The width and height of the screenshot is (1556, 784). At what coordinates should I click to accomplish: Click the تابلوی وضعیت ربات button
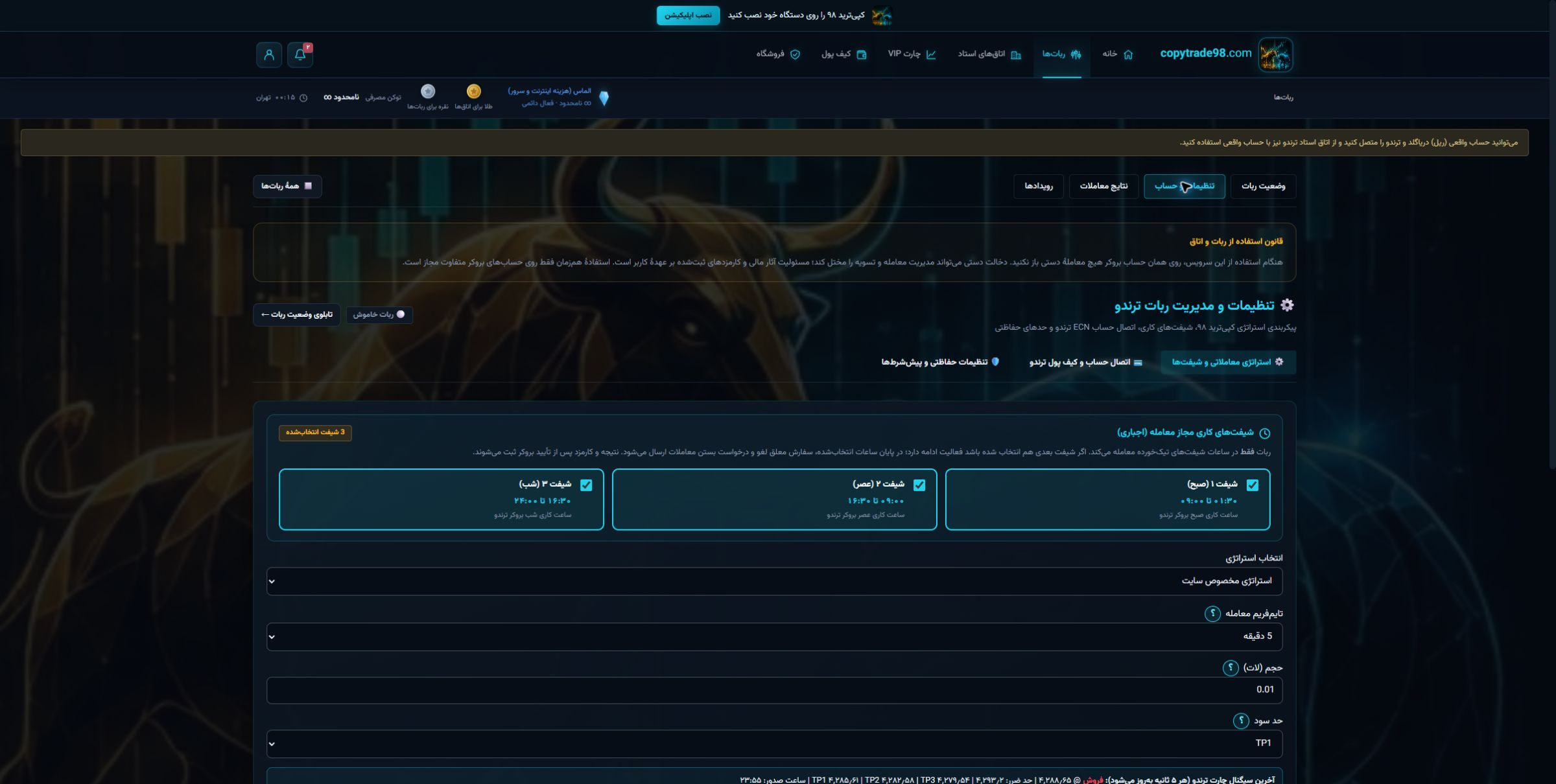pos(296,315)
